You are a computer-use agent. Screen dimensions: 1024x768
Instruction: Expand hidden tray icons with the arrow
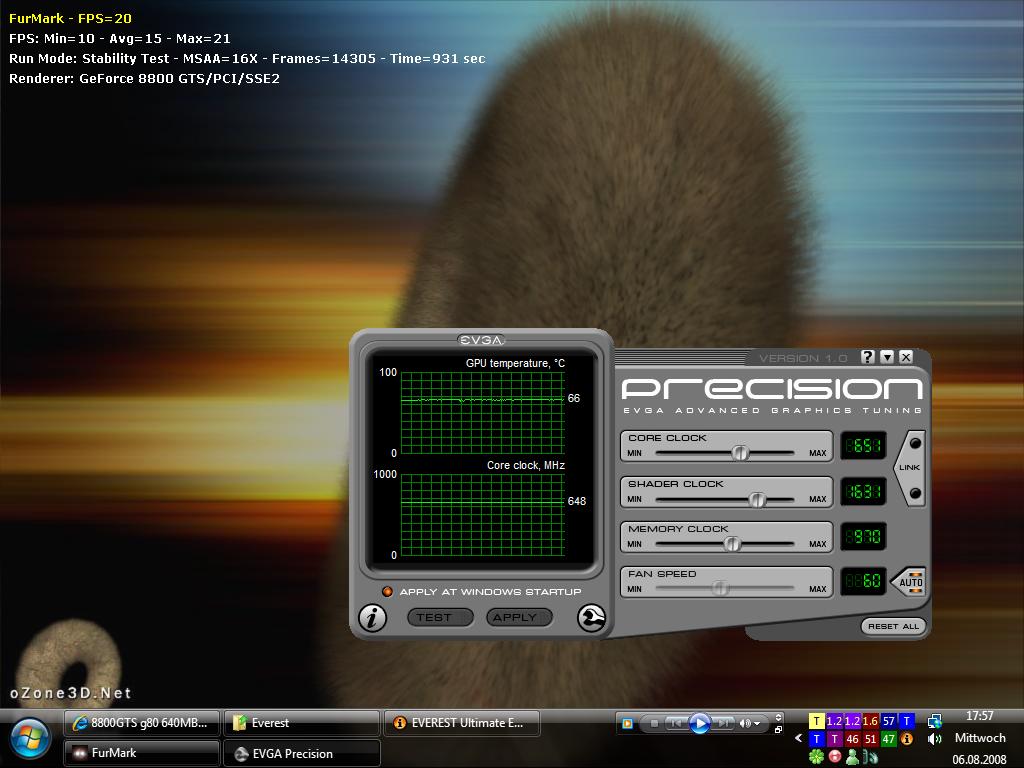point(798,739)
